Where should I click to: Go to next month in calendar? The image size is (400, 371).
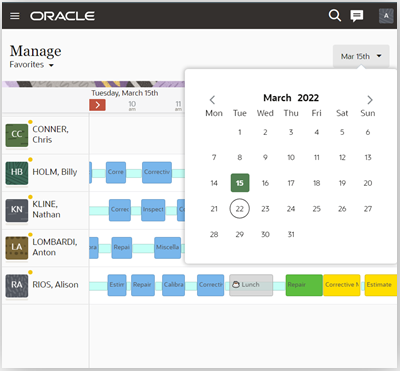click(370, 100)
